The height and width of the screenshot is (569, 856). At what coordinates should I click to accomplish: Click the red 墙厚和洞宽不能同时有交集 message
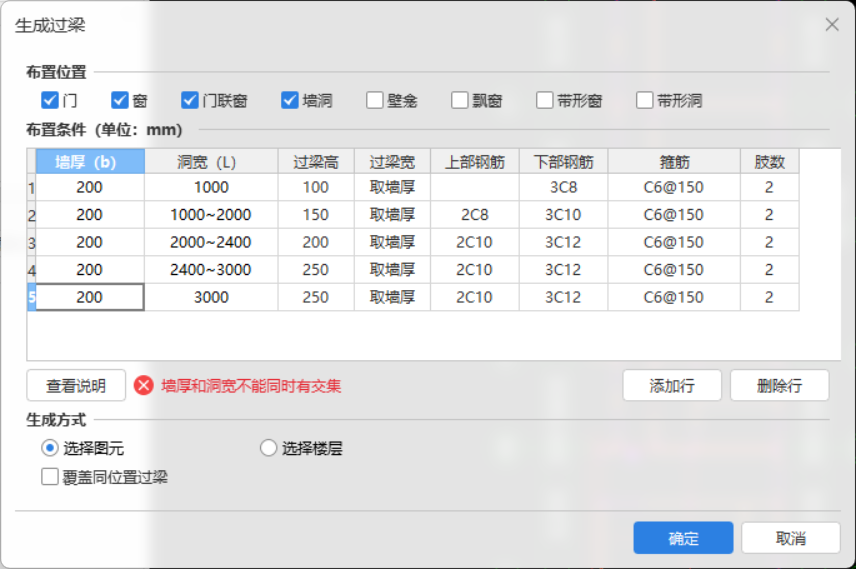(x=251, y=386)
